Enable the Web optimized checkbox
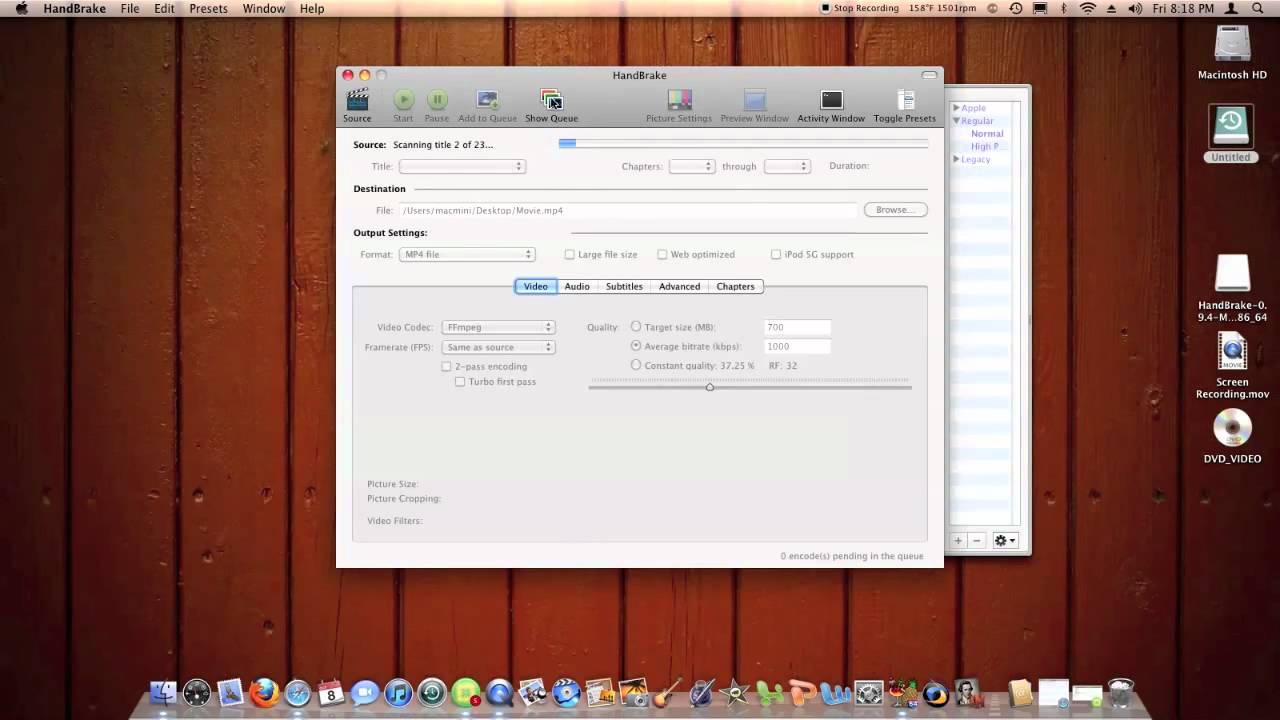This screenshot has width=1280, height=720. click(662, 254)
